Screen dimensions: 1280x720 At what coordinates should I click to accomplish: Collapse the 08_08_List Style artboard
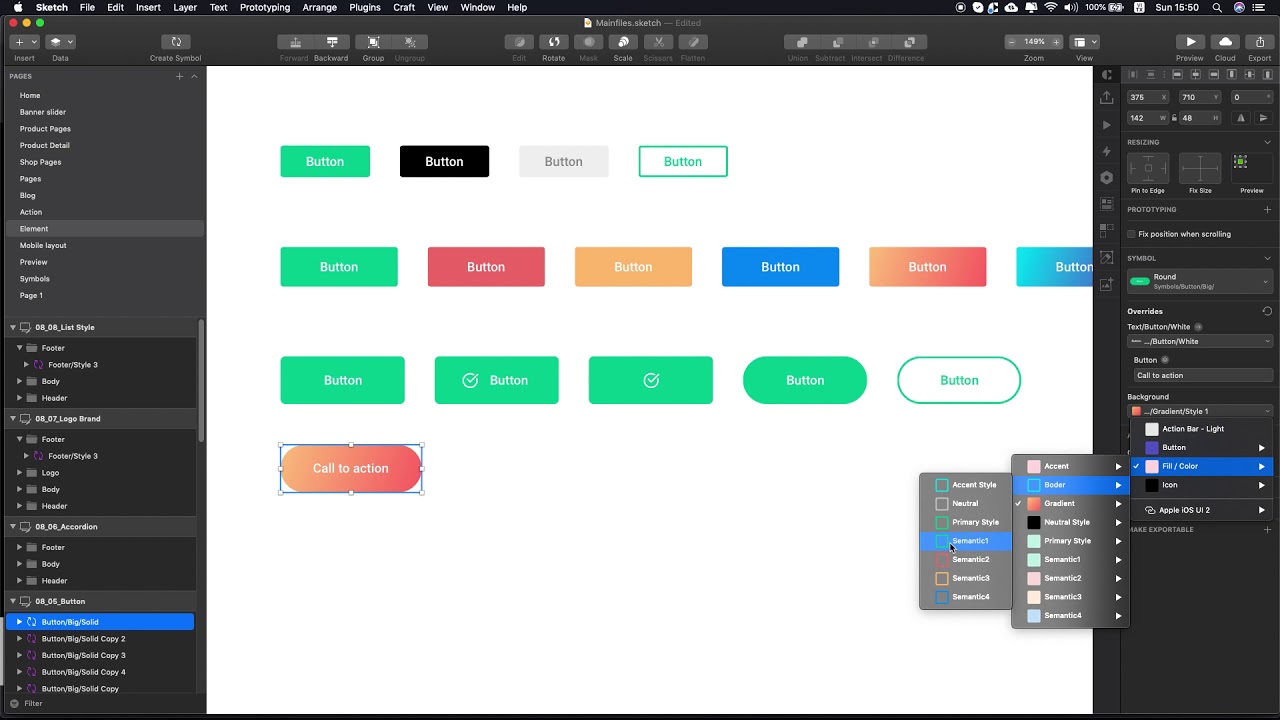(13, 327)
